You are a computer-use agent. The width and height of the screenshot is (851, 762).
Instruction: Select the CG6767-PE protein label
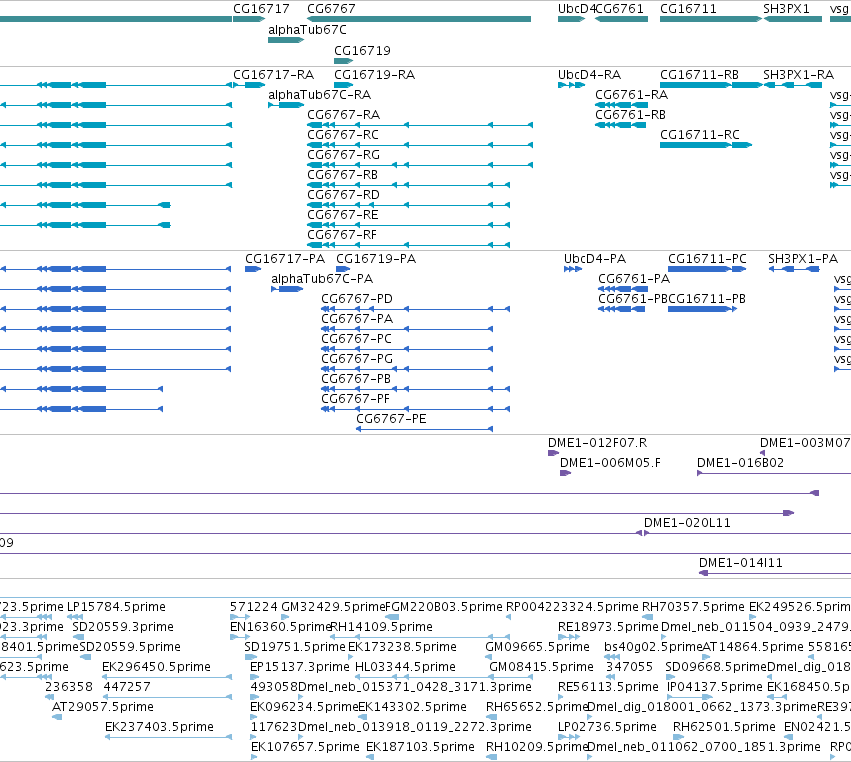(391, 420)
